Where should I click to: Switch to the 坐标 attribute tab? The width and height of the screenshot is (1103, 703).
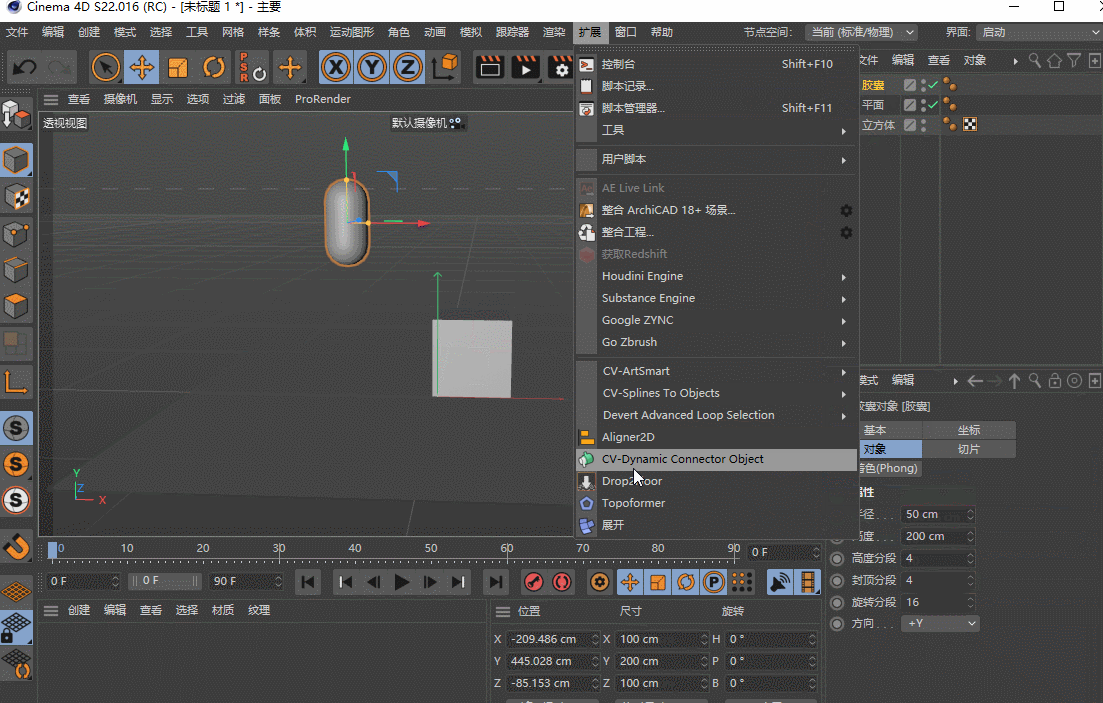(969, 430)
